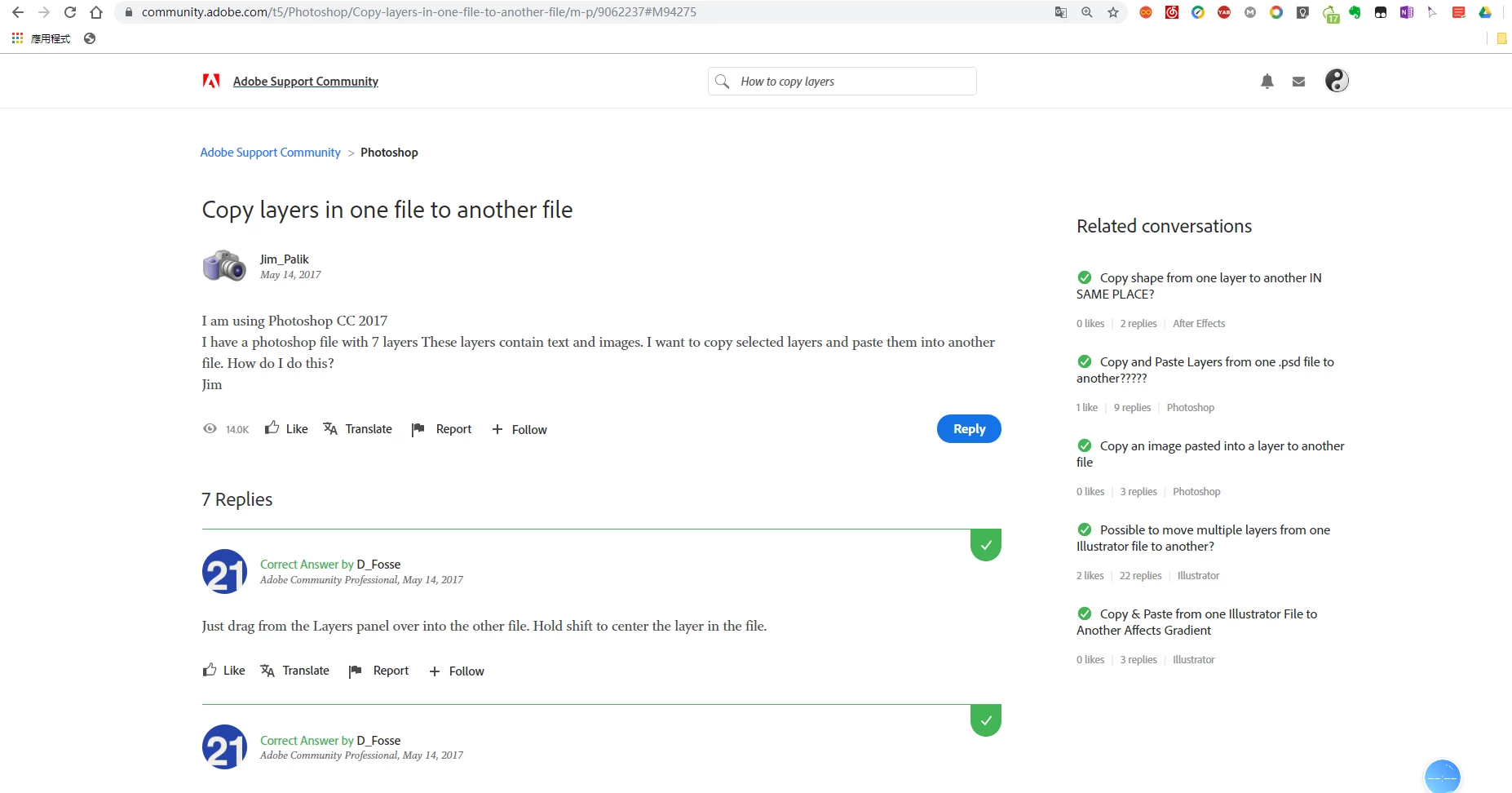Click Like text on original post

click(x=297, y=429)
